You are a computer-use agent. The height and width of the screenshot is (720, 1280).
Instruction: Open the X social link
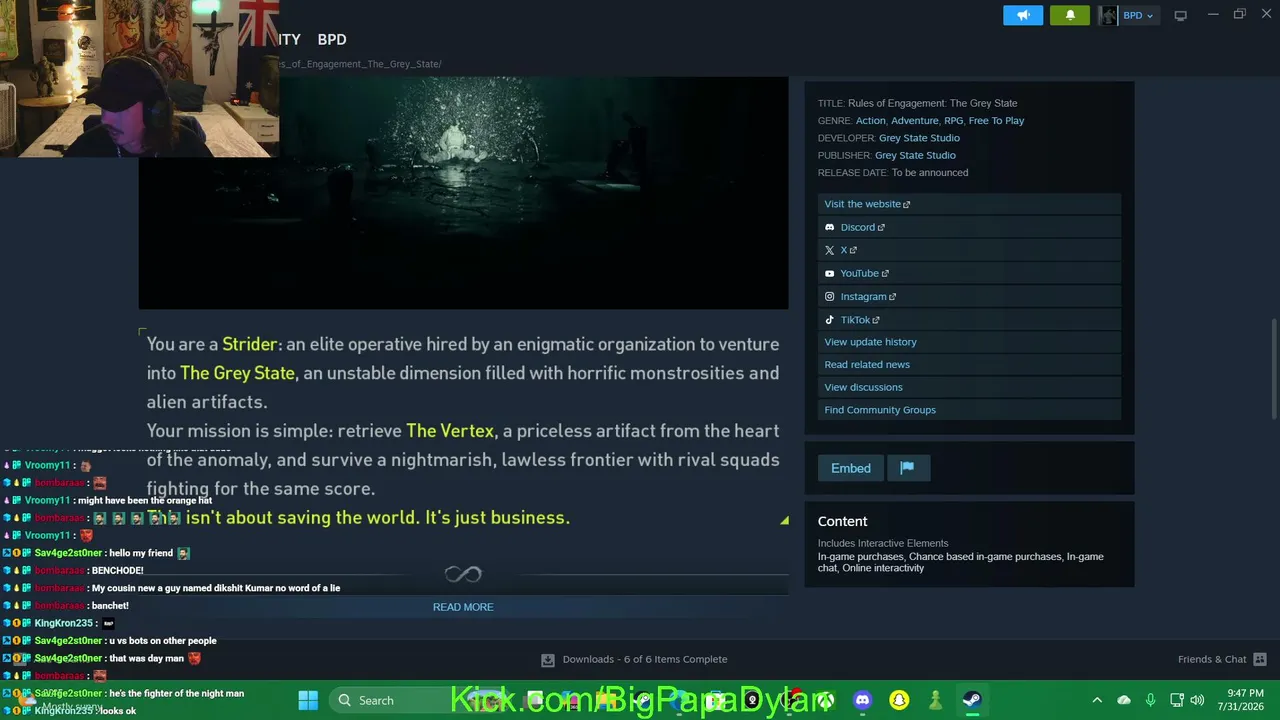(848, 250)
